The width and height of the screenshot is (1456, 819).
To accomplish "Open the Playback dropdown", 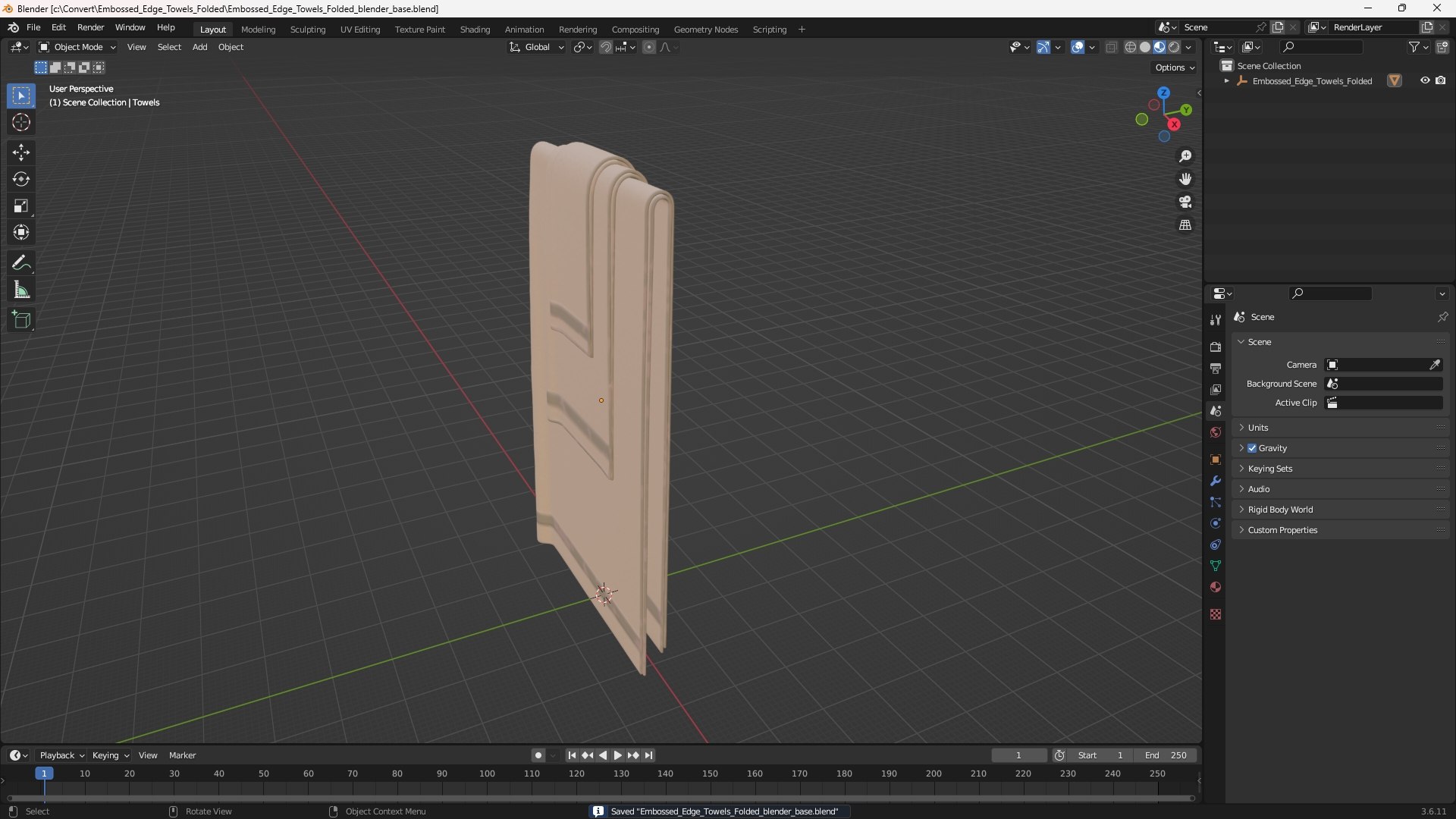I will [x=61, y=755].
